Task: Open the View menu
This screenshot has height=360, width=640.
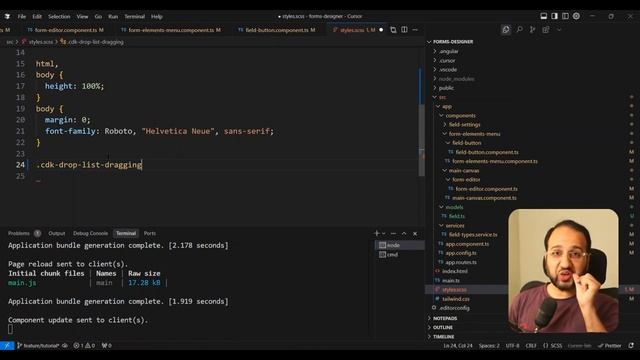Action: pos(82,16)
